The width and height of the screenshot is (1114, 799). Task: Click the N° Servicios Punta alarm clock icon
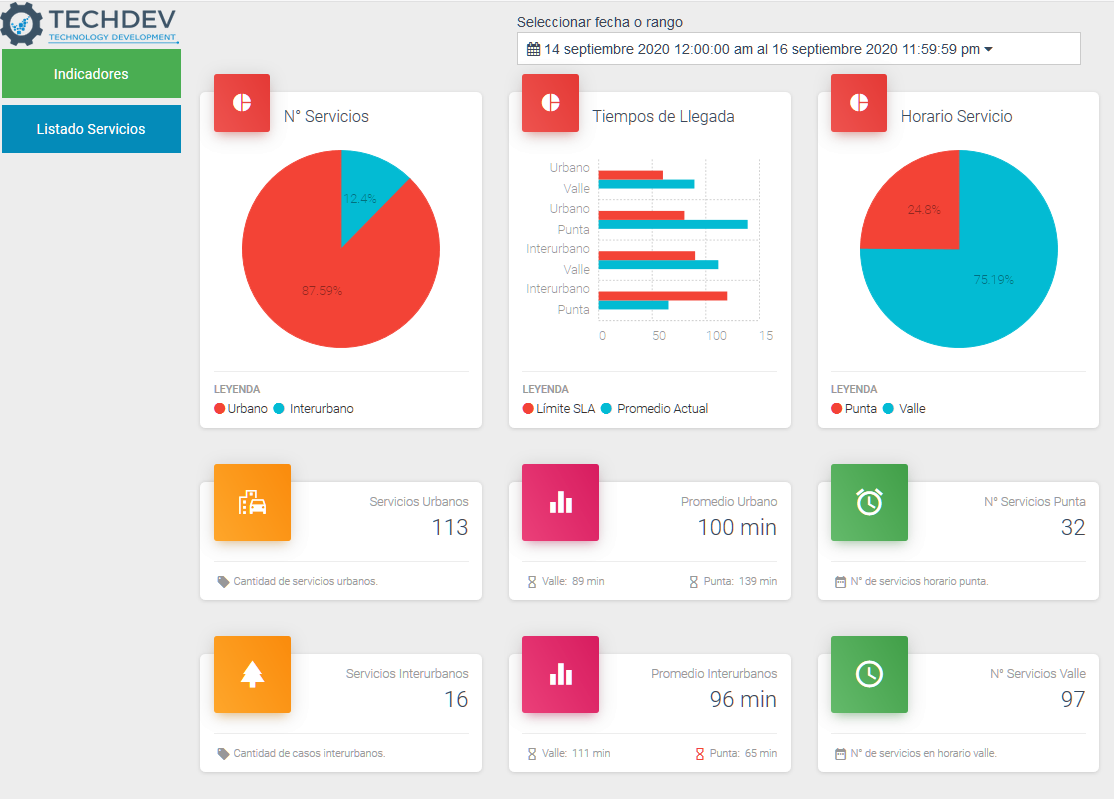(x=870, y=502)
